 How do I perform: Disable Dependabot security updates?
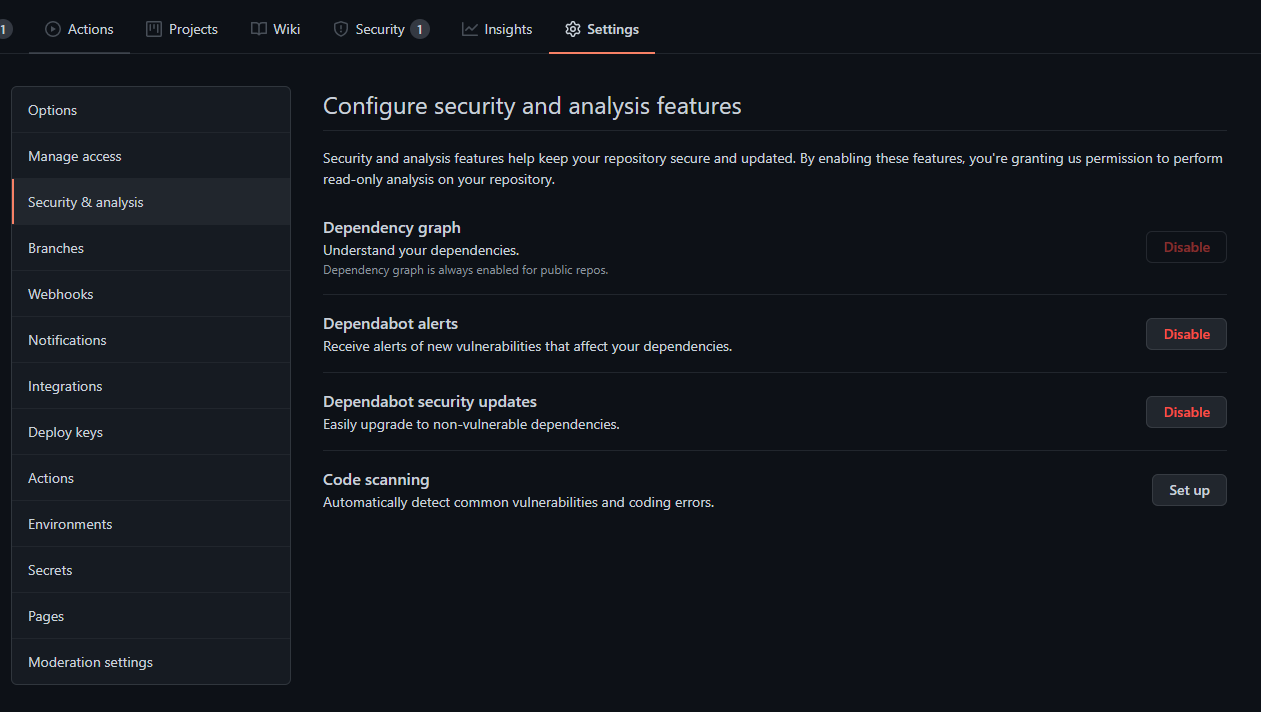pyautogui.click(x=1186, y=411)
